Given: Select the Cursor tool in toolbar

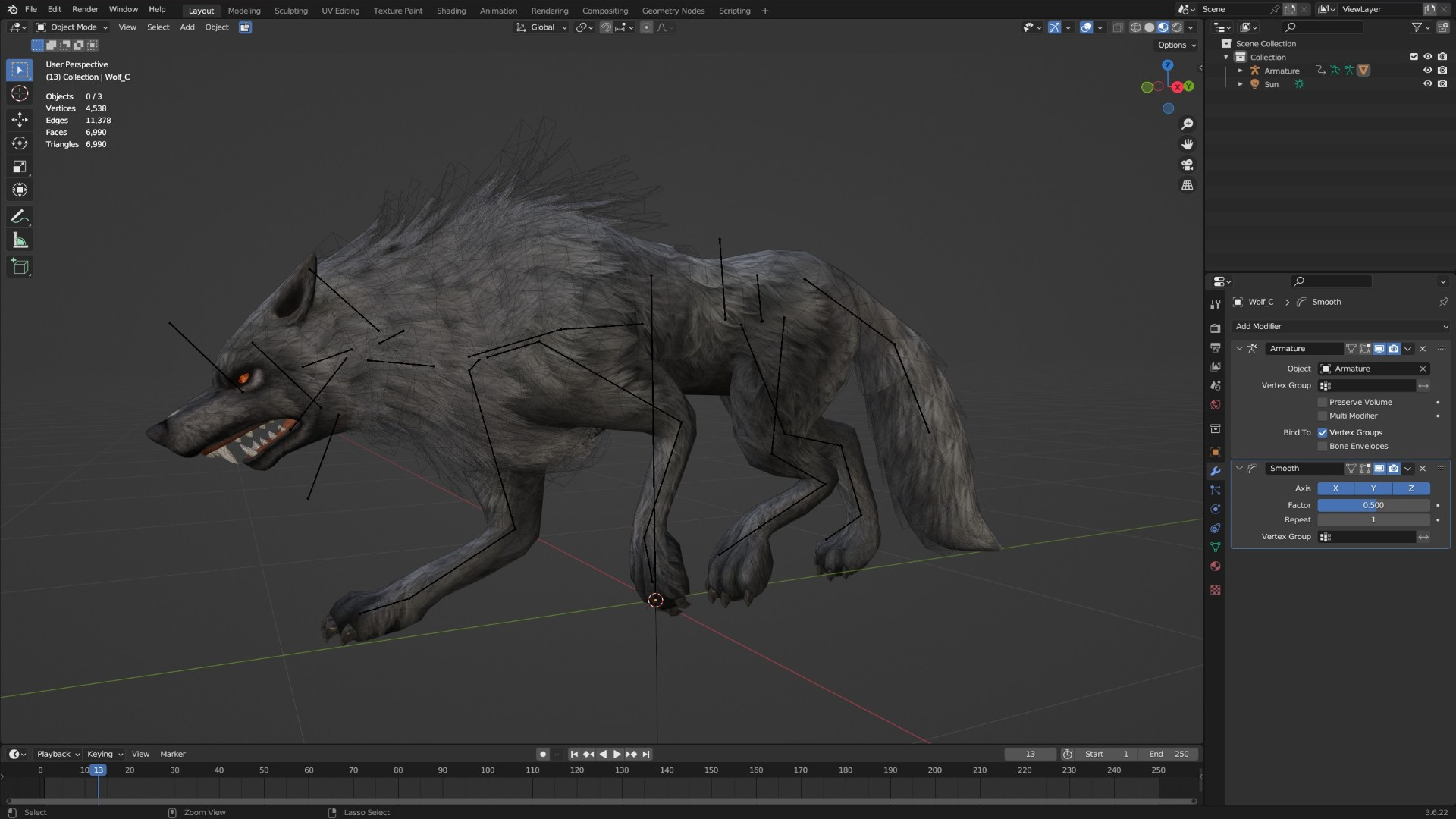Looking at the screenshot, I should pyautogui.click(x=20, y=94).
